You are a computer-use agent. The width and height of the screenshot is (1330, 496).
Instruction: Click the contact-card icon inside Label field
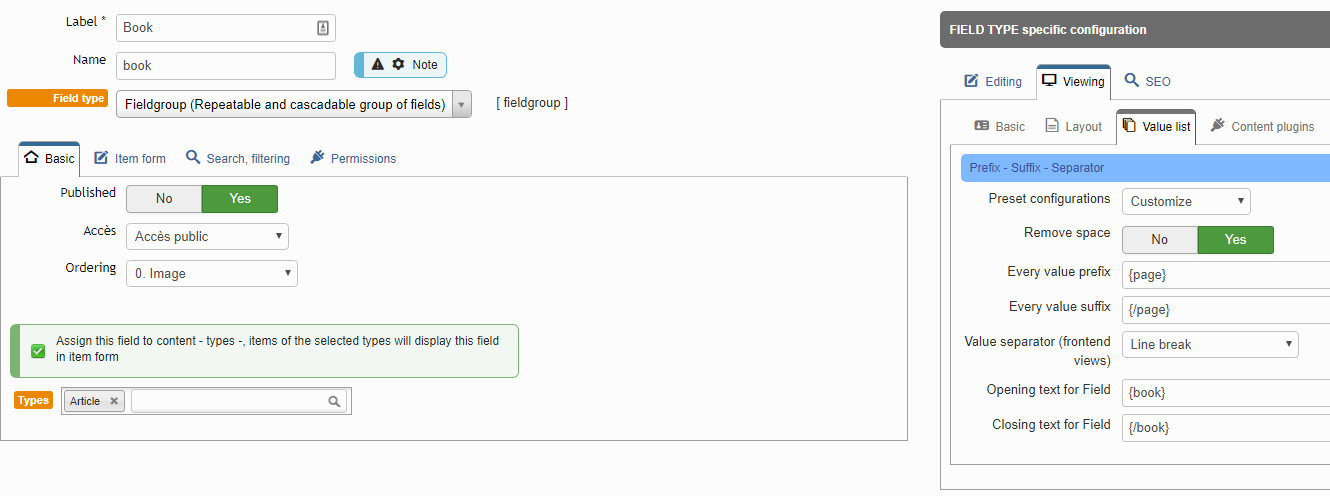[323, 28]
